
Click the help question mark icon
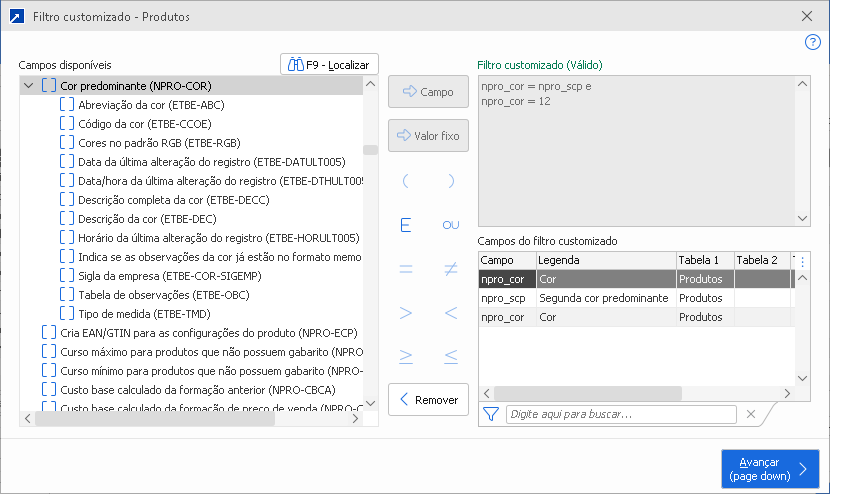click(x=813, y=42)
